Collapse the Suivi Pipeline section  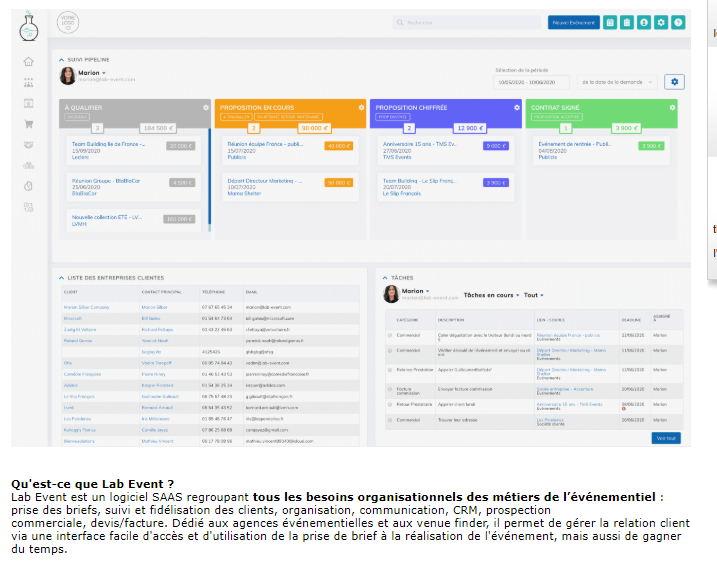pyautogui.click(x=61, y=60)
